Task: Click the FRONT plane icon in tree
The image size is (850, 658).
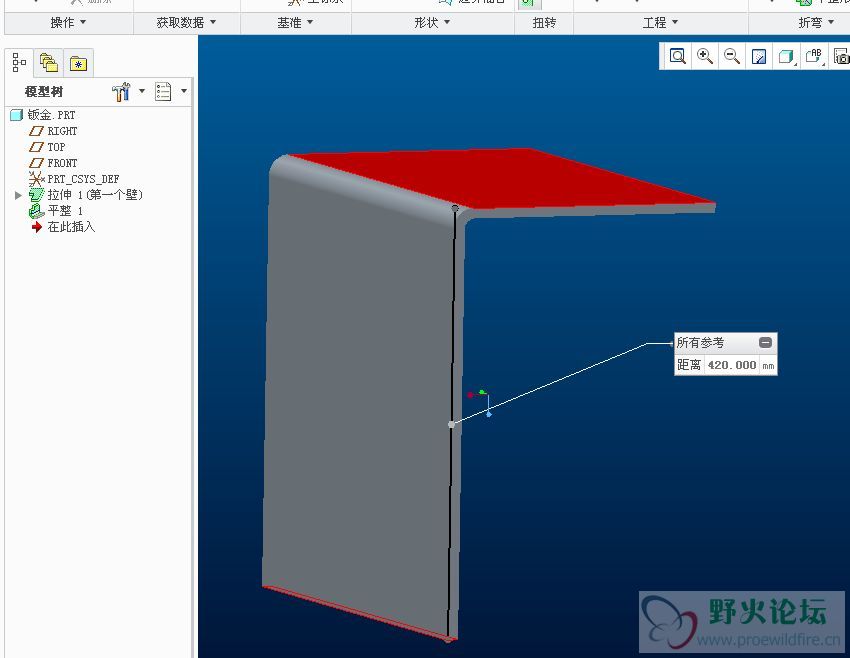Action: 36,163
